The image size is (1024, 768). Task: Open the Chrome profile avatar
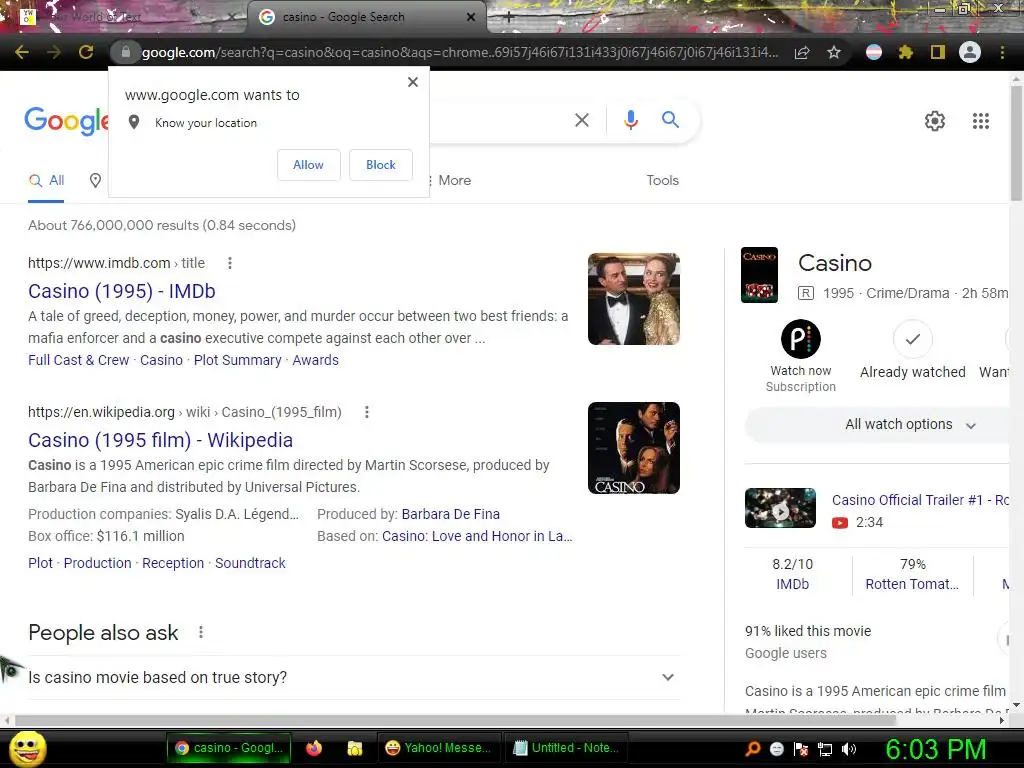pyautogui.click(x=970, y=52)
